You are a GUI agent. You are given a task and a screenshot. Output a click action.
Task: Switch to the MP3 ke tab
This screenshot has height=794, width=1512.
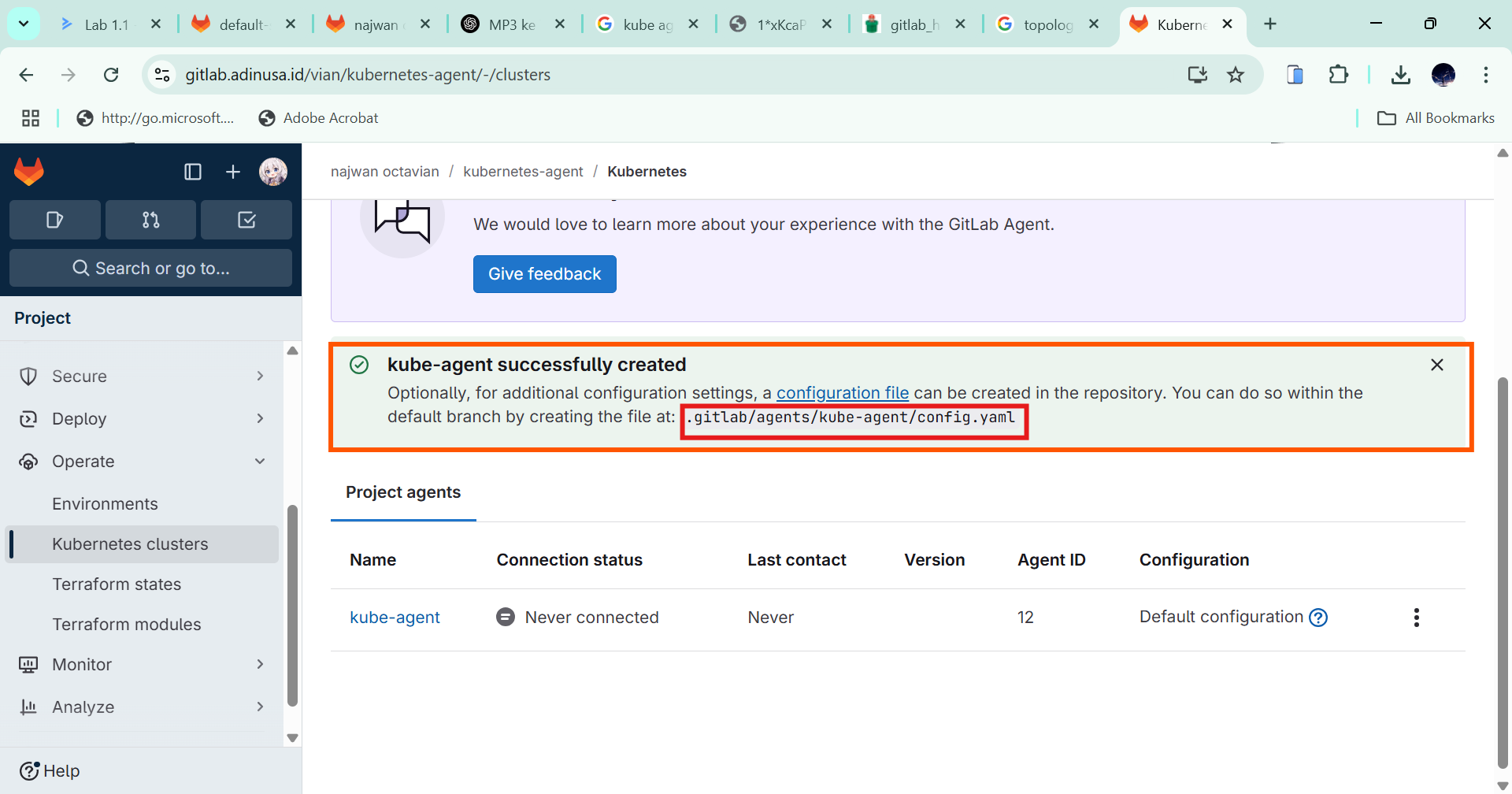pos(511,24)
